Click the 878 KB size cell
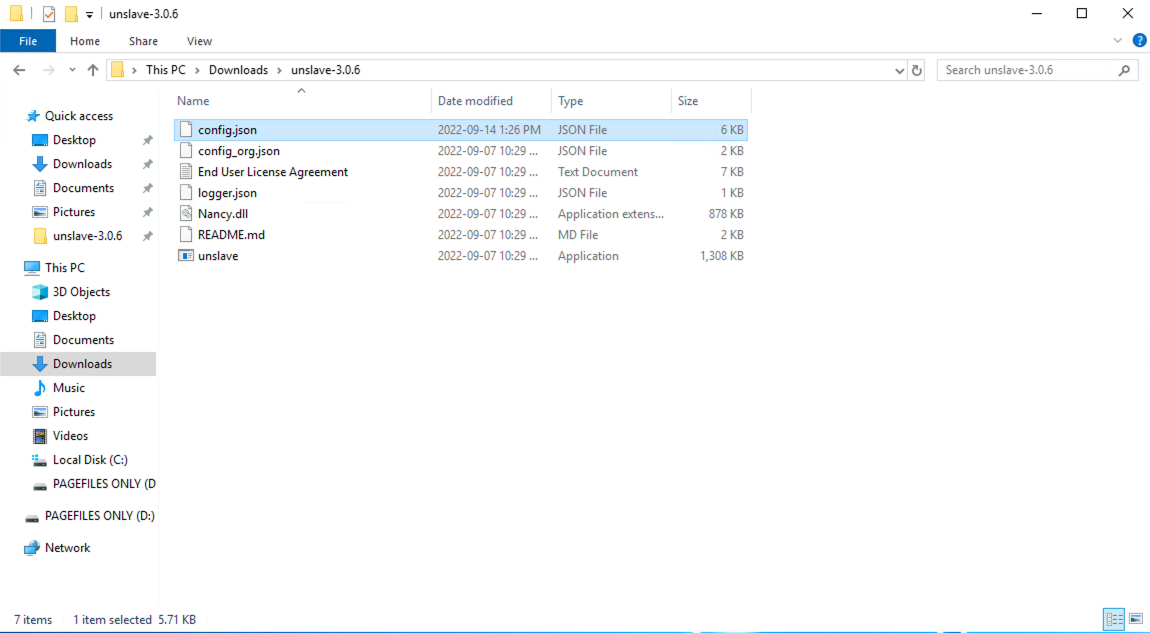Image resolution: width=1150 pixels, height=633 pixels. (726, 214)
